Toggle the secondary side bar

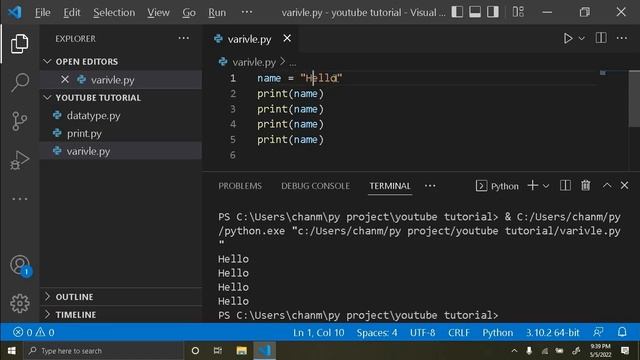point(493,12)
